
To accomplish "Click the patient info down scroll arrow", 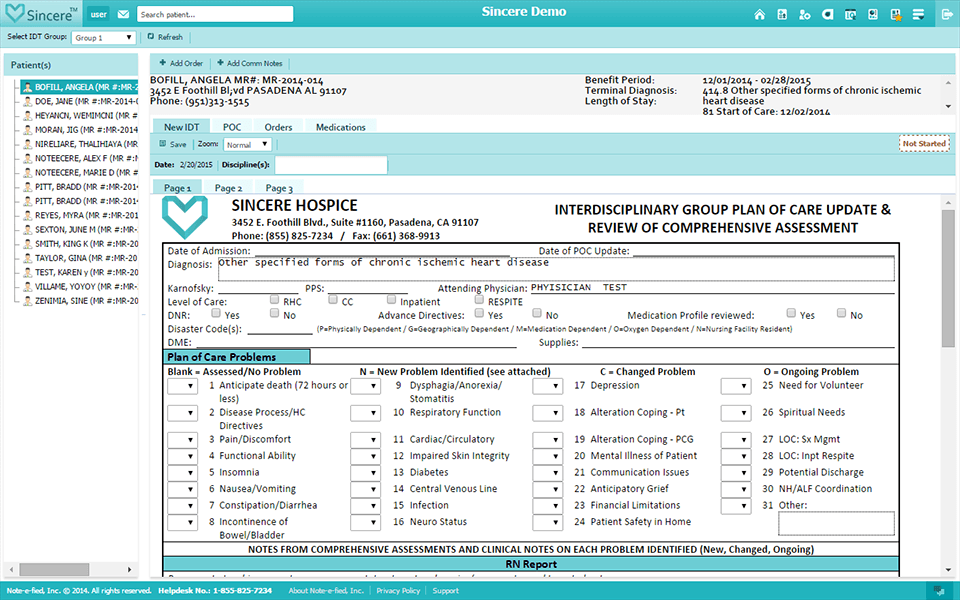I will point(948,107).
